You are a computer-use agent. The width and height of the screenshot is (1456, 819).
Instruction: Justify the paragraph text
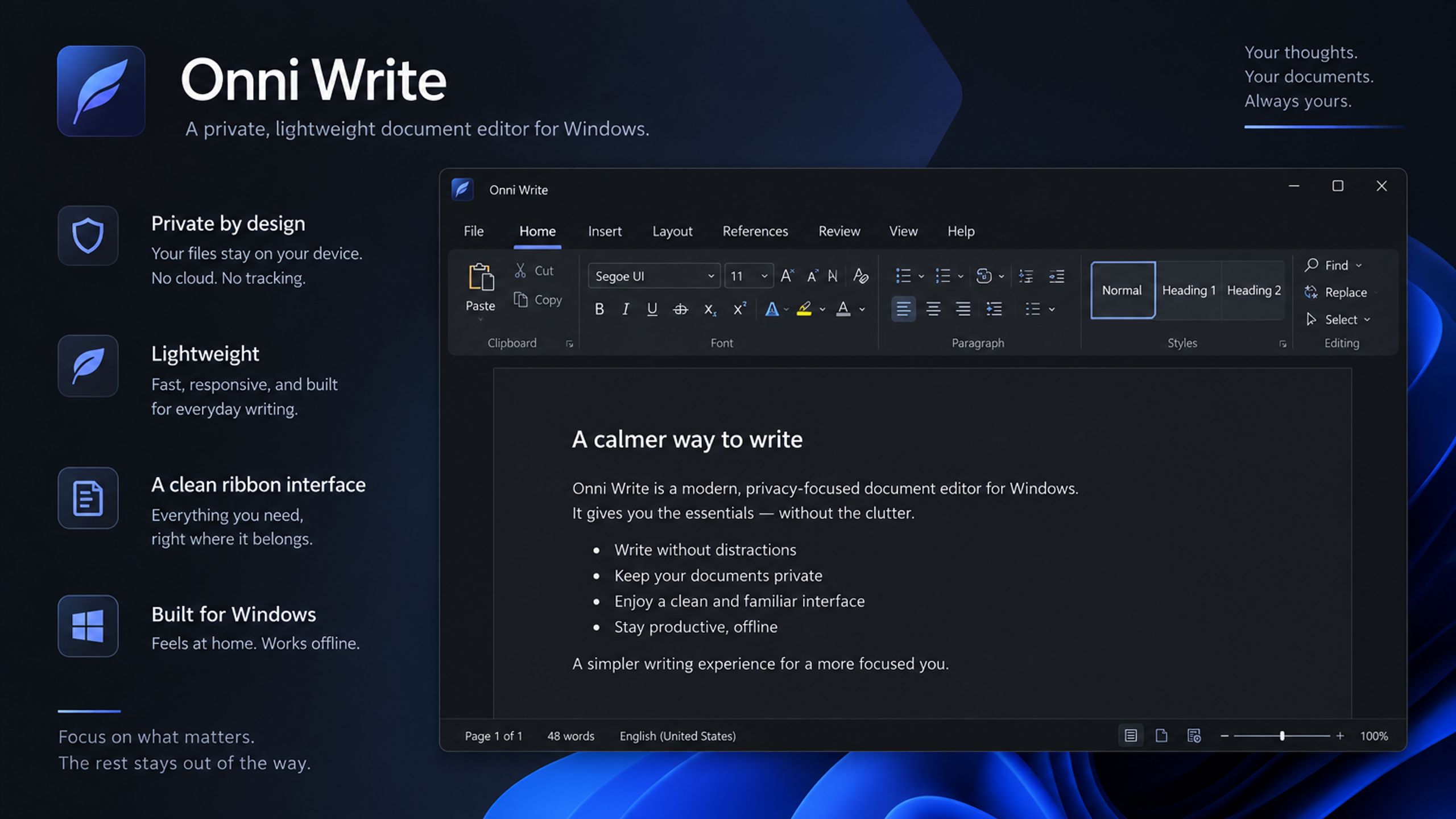[x=994, y=309]
